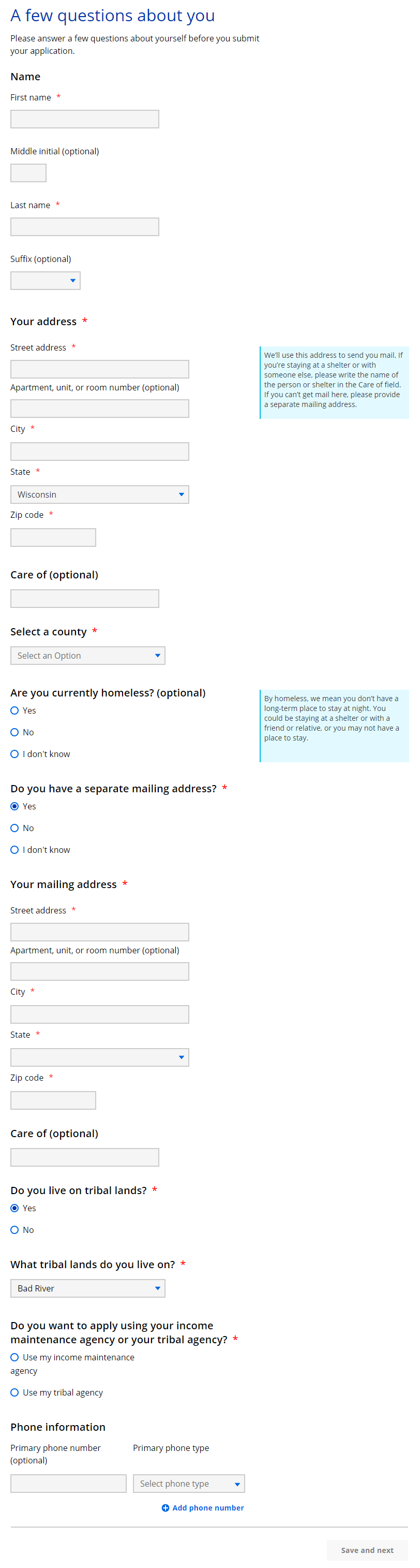Image resolution: width=420 pixels, height=1568 pixels.
Task: Click the Add phone number link
Action: pos(208,1507)
